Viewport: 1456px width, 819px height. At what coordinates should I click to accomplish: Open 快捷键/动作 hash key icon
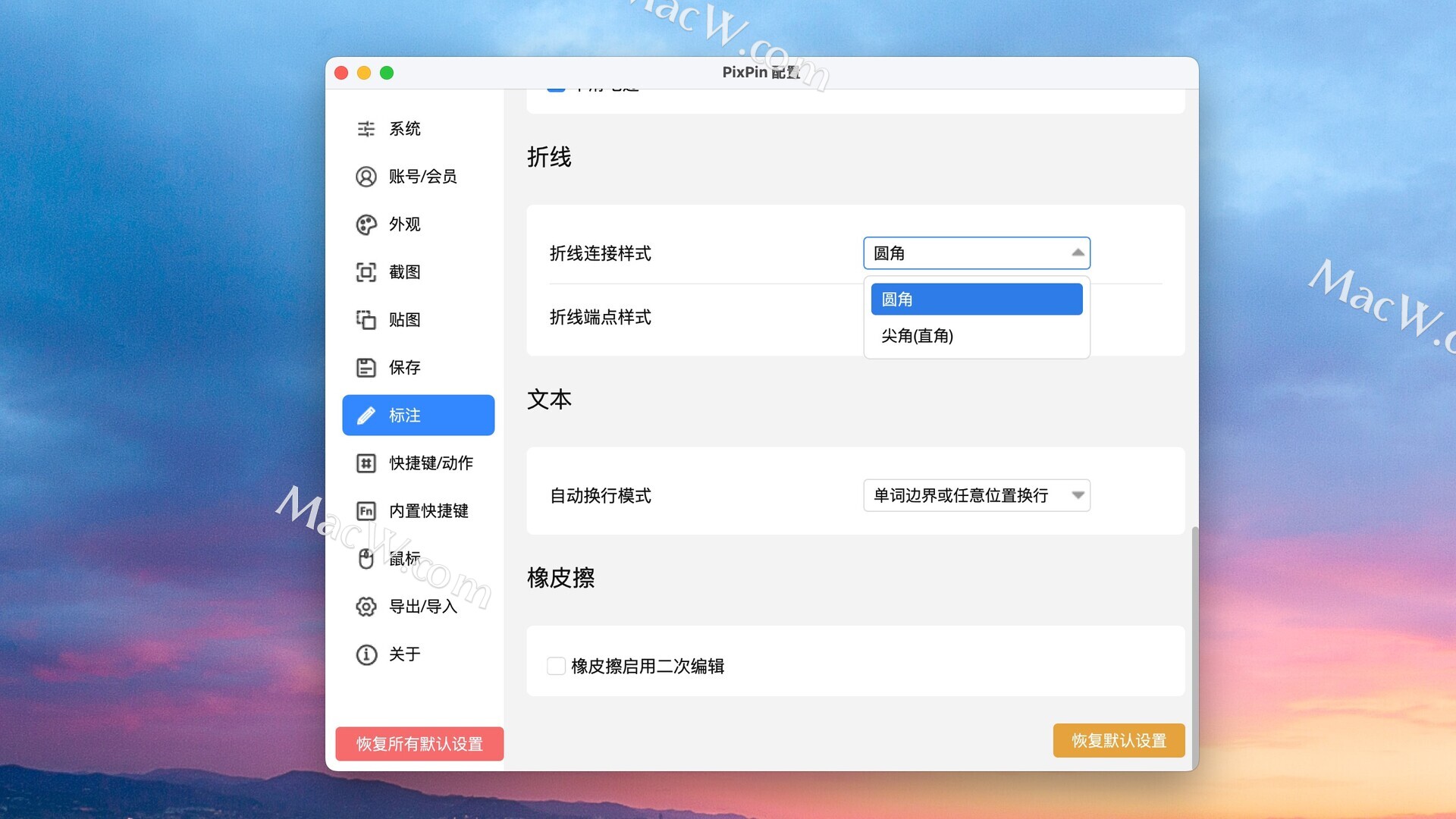(366, 463)
